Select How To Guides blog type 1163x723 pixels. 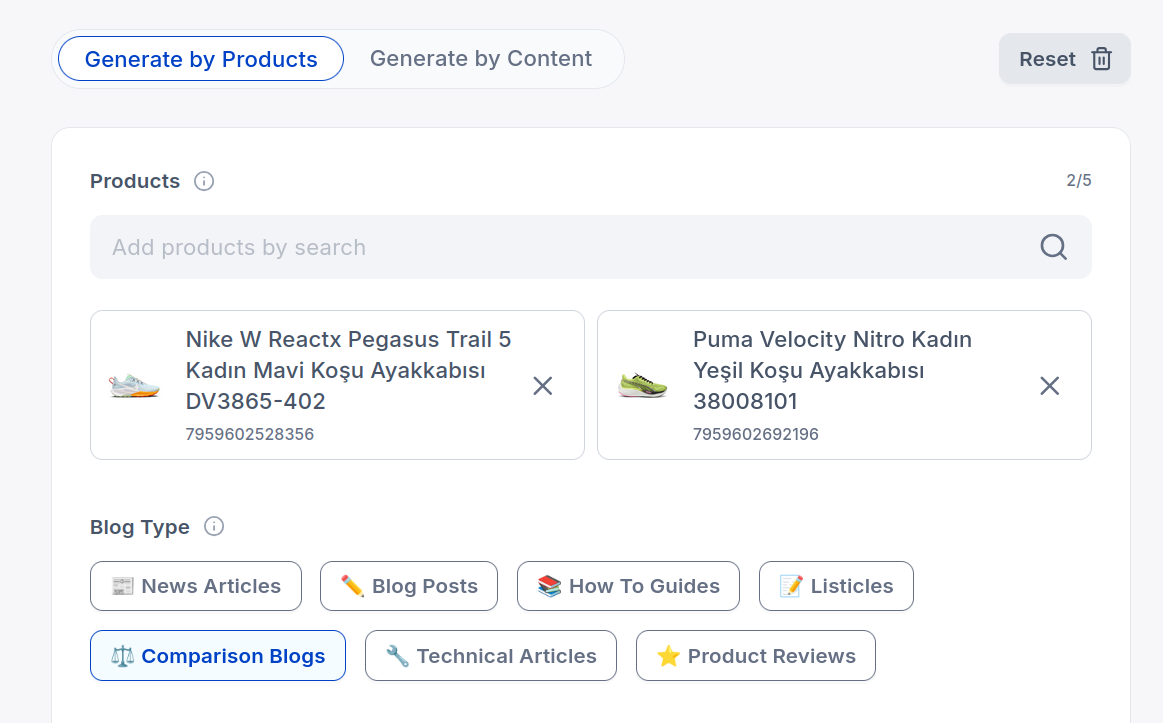coord(628,586)
